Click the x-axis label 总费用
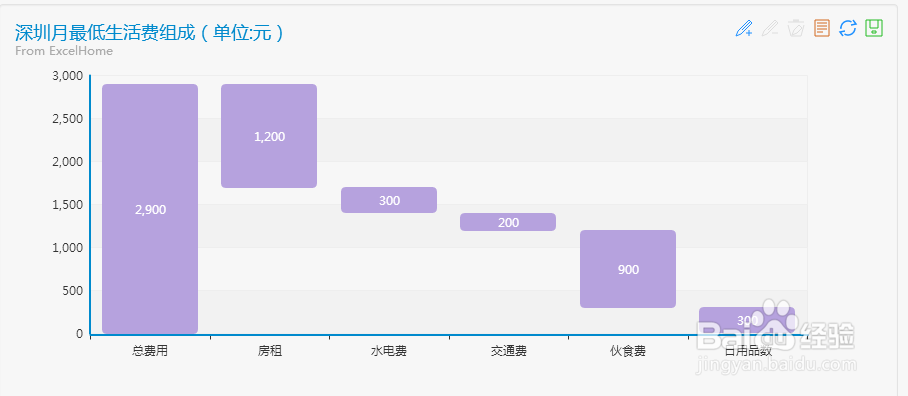The width and height of the screenshot is (908, 396). point(150,351)
